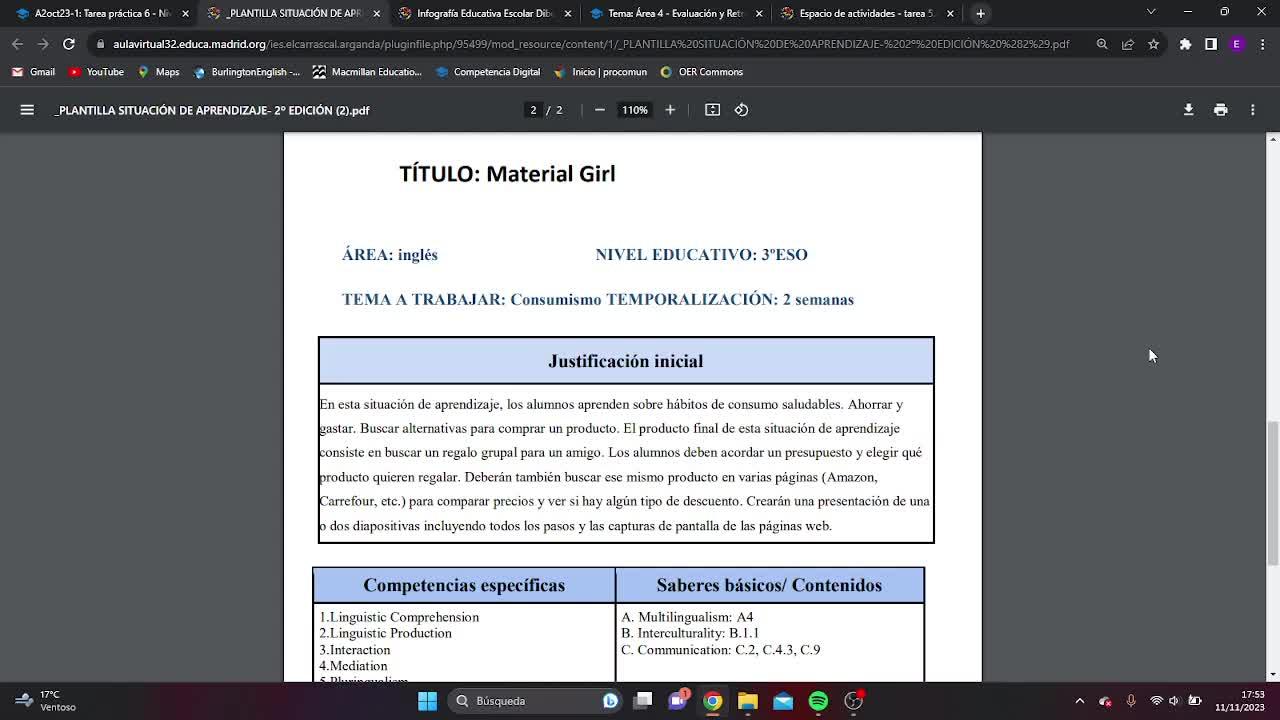Viewport: 1280px width, 720px height.
Task: Click the 'ÁREA: inglés' text
Action: click(390, 255)
